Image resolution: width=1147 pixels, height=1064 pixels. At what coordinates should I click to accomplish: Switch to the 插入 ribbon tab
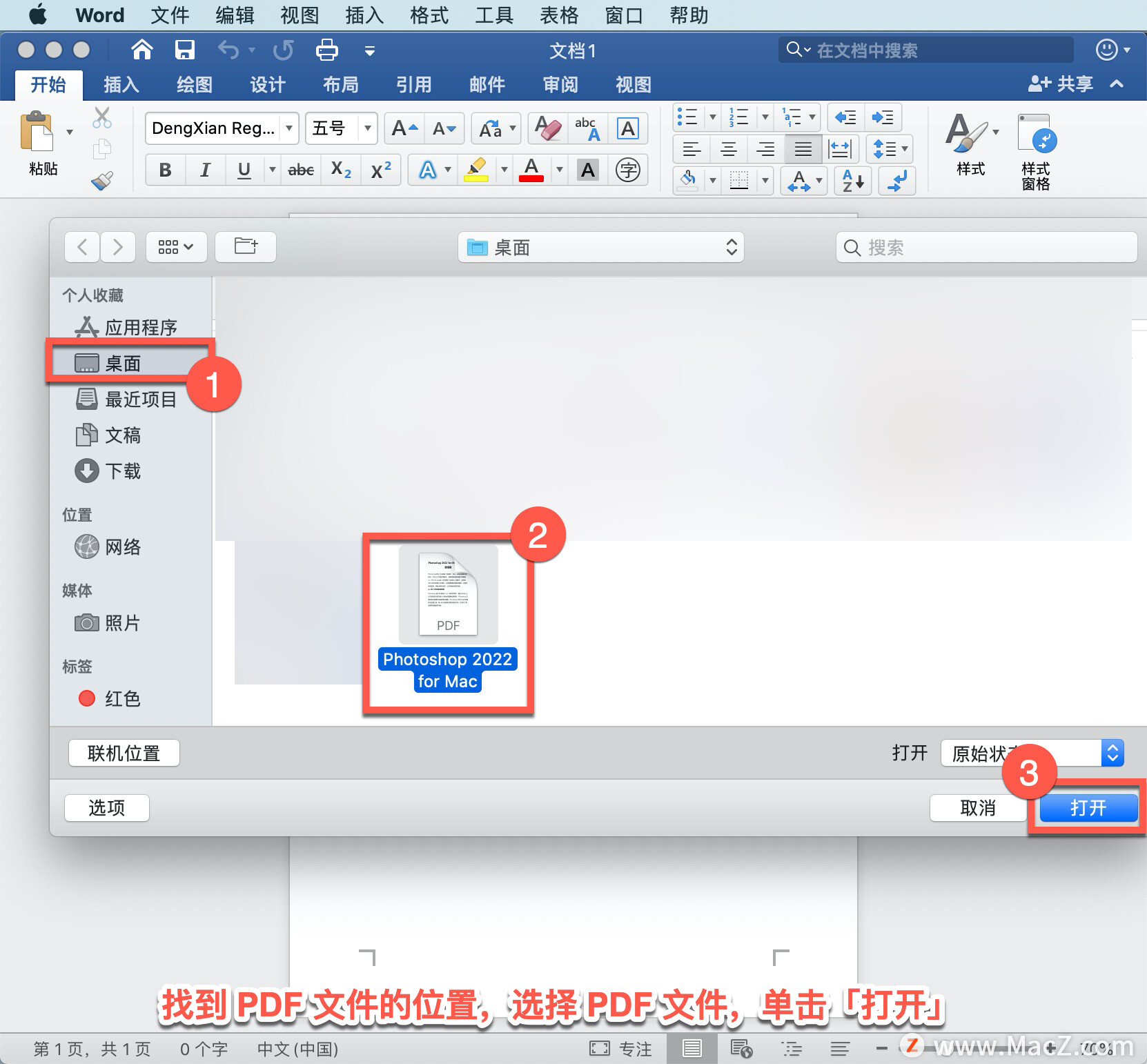pos(121,85)
